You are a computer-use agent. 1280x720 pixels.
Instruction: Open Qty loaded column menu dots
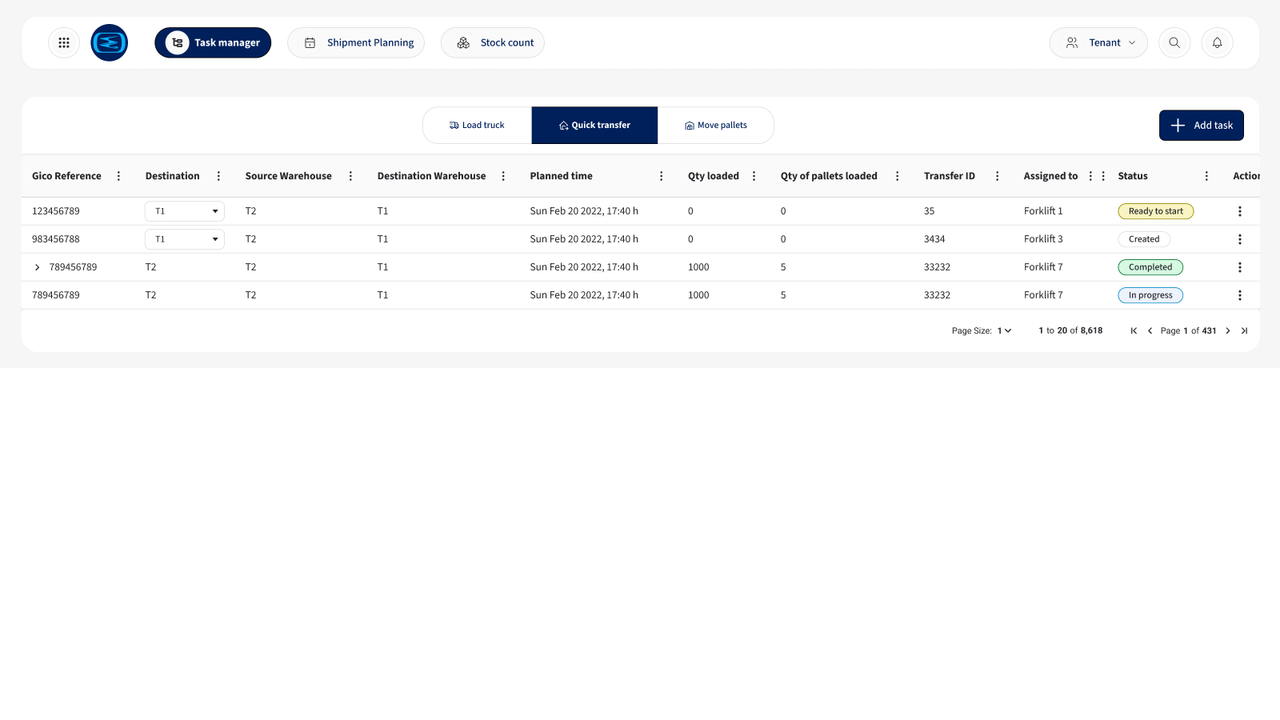[x=754, y=176]
